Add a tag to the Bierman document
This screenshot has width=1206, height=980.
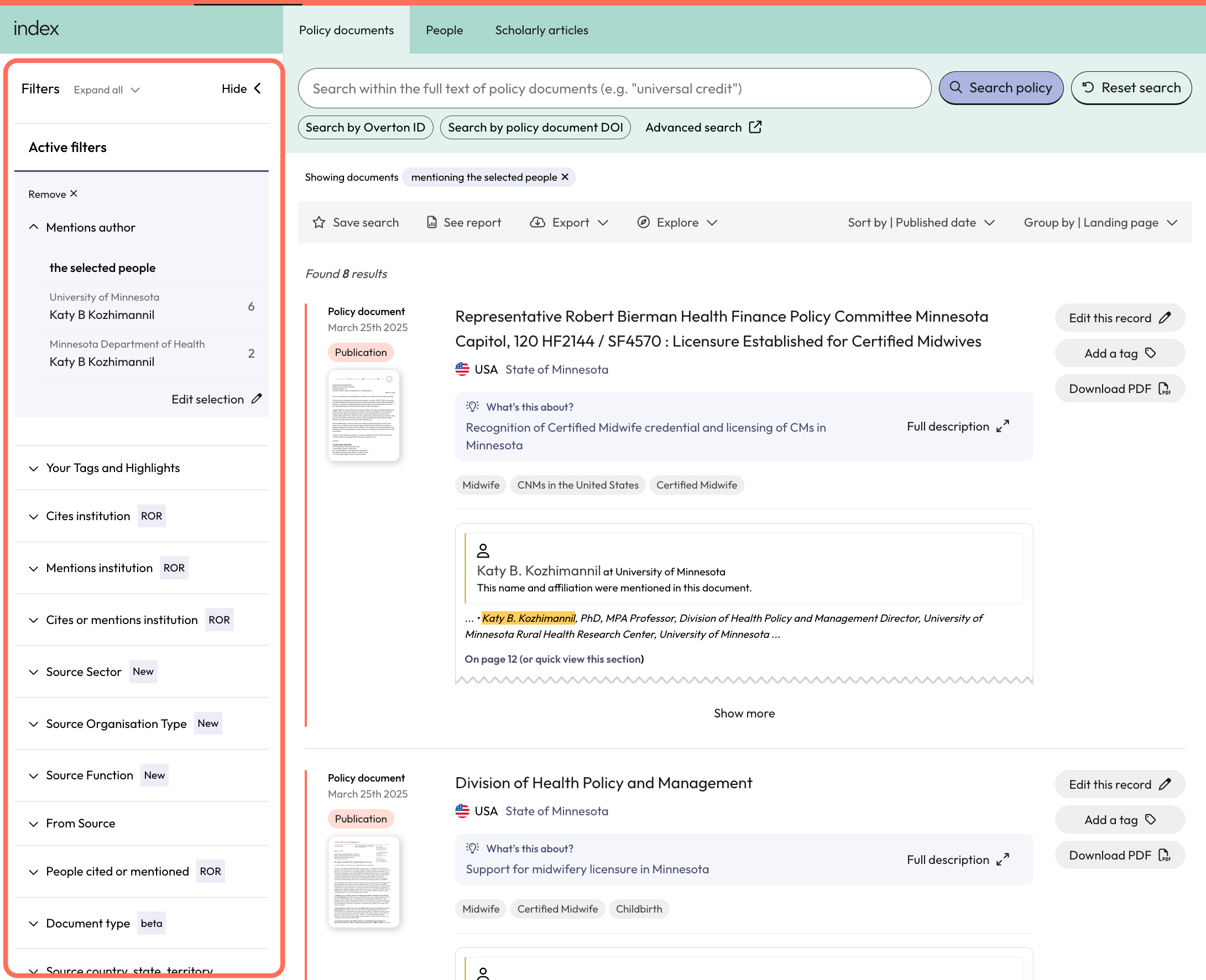1120,353
